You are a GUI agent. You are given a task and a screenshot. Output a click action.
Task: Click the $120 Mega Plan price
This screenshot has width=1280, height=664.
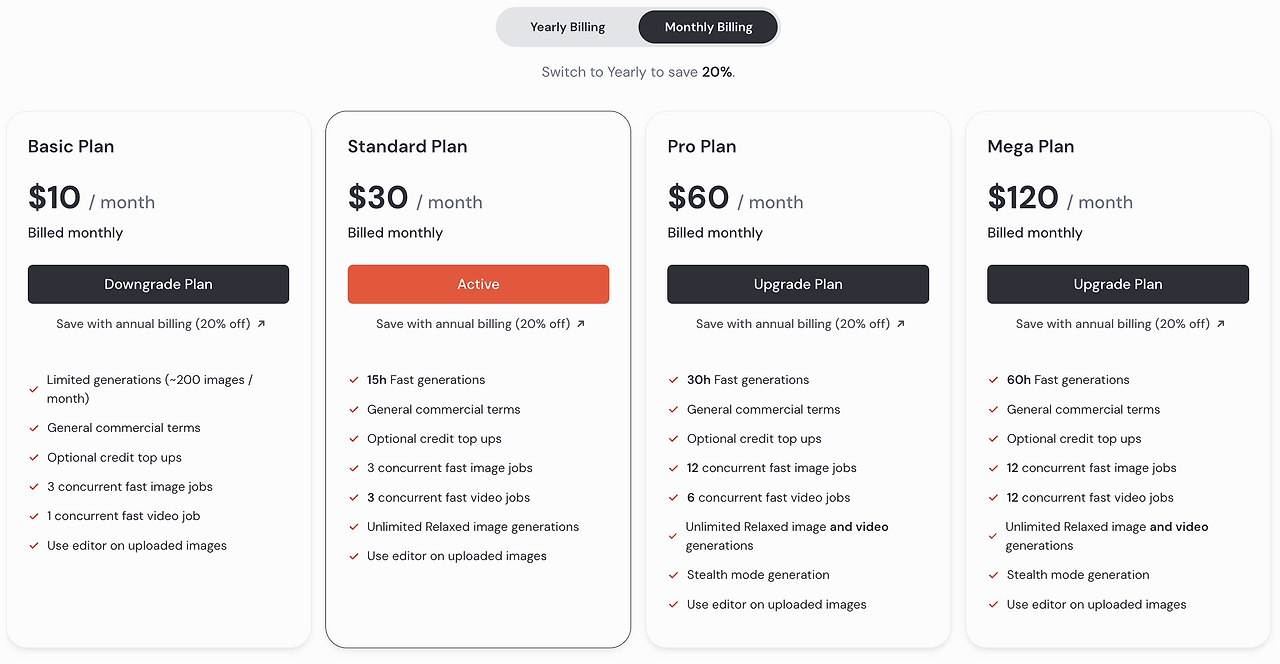(x=1023, y=198)
